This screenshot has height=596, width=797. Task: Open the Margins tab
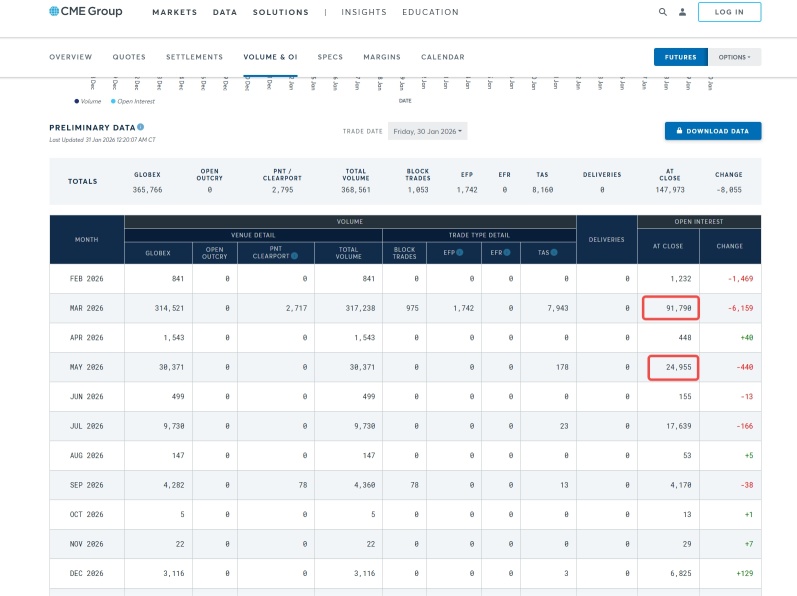[382, 57]
